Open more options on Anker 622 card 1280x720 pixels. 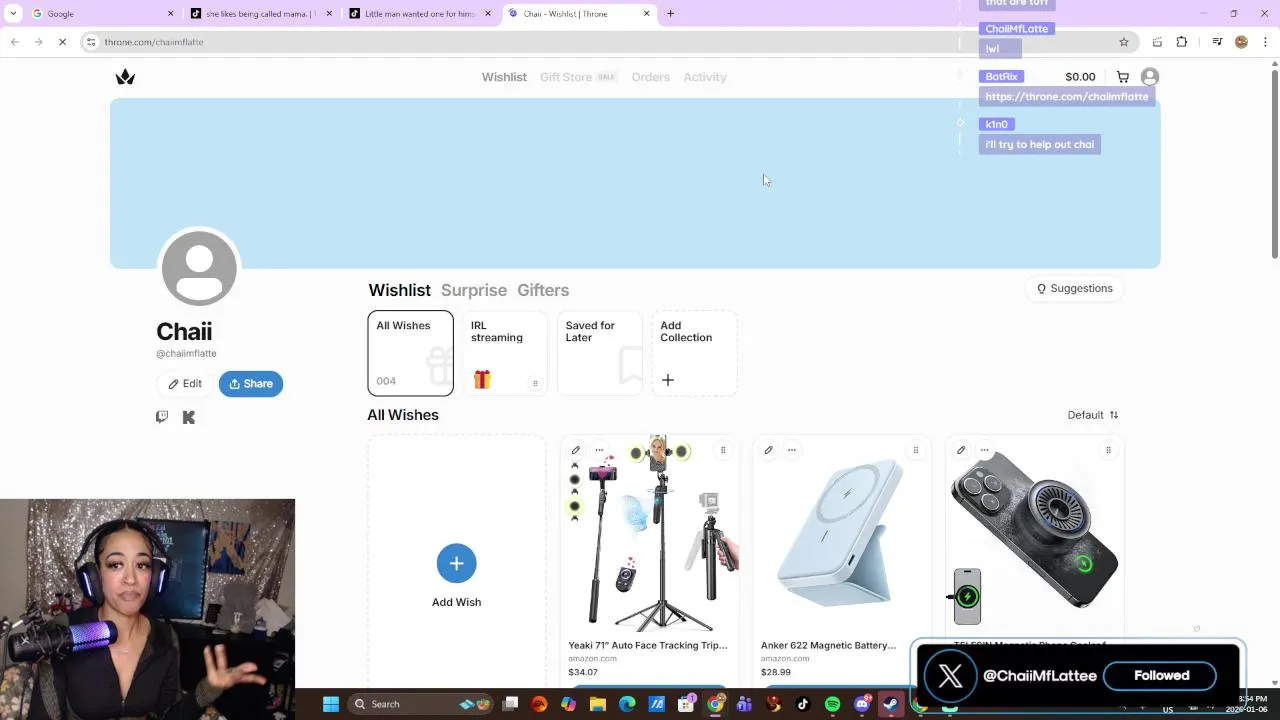tap(791, 450)
